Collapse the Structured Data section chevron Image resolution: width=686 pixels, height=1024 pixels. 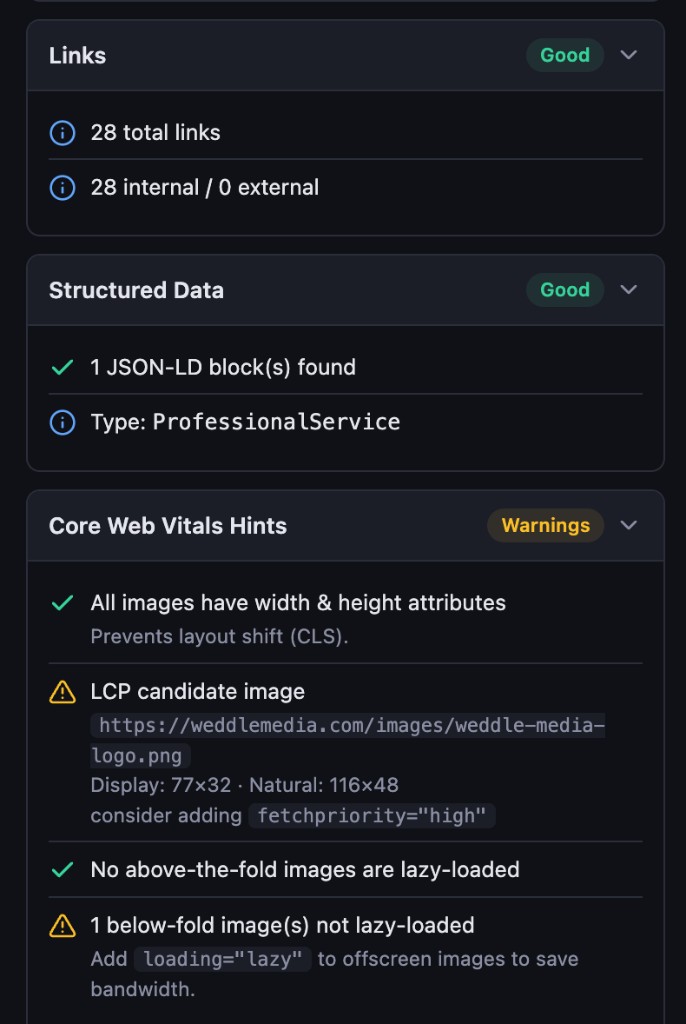(x=629, y=290)
